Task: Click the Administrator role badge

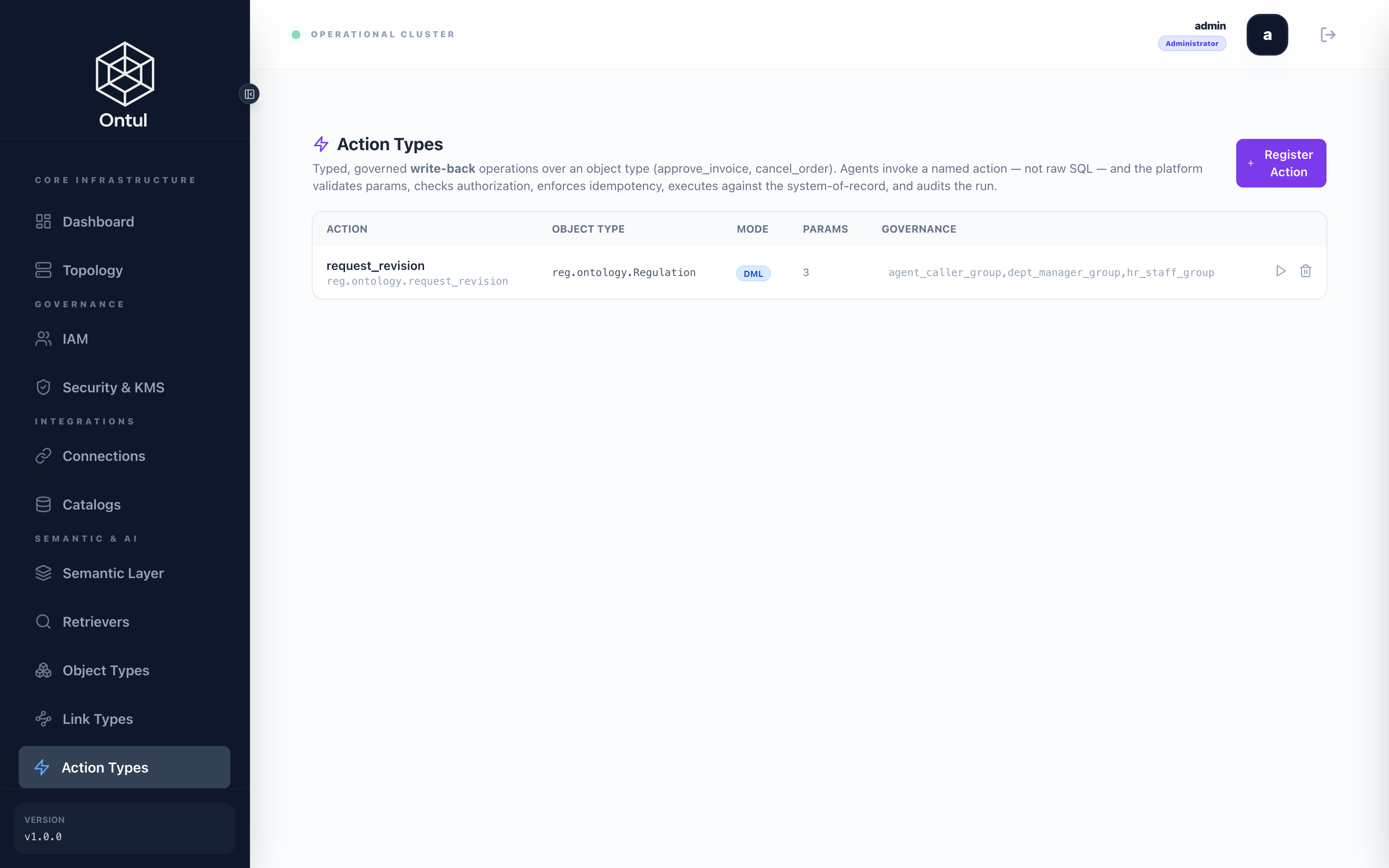Action: (x=1192, y=44)
